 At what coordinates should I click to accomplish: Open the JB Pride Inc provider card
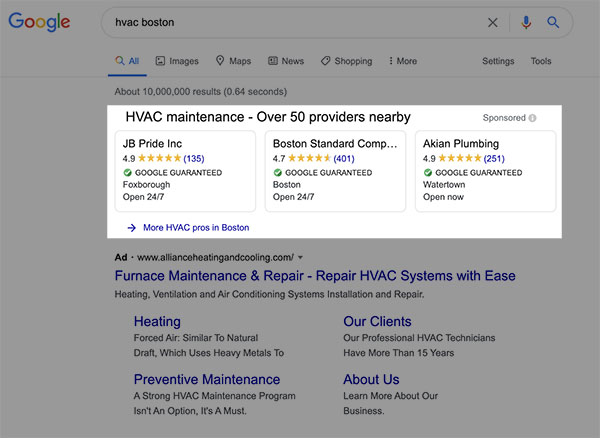tap(185, 171)
